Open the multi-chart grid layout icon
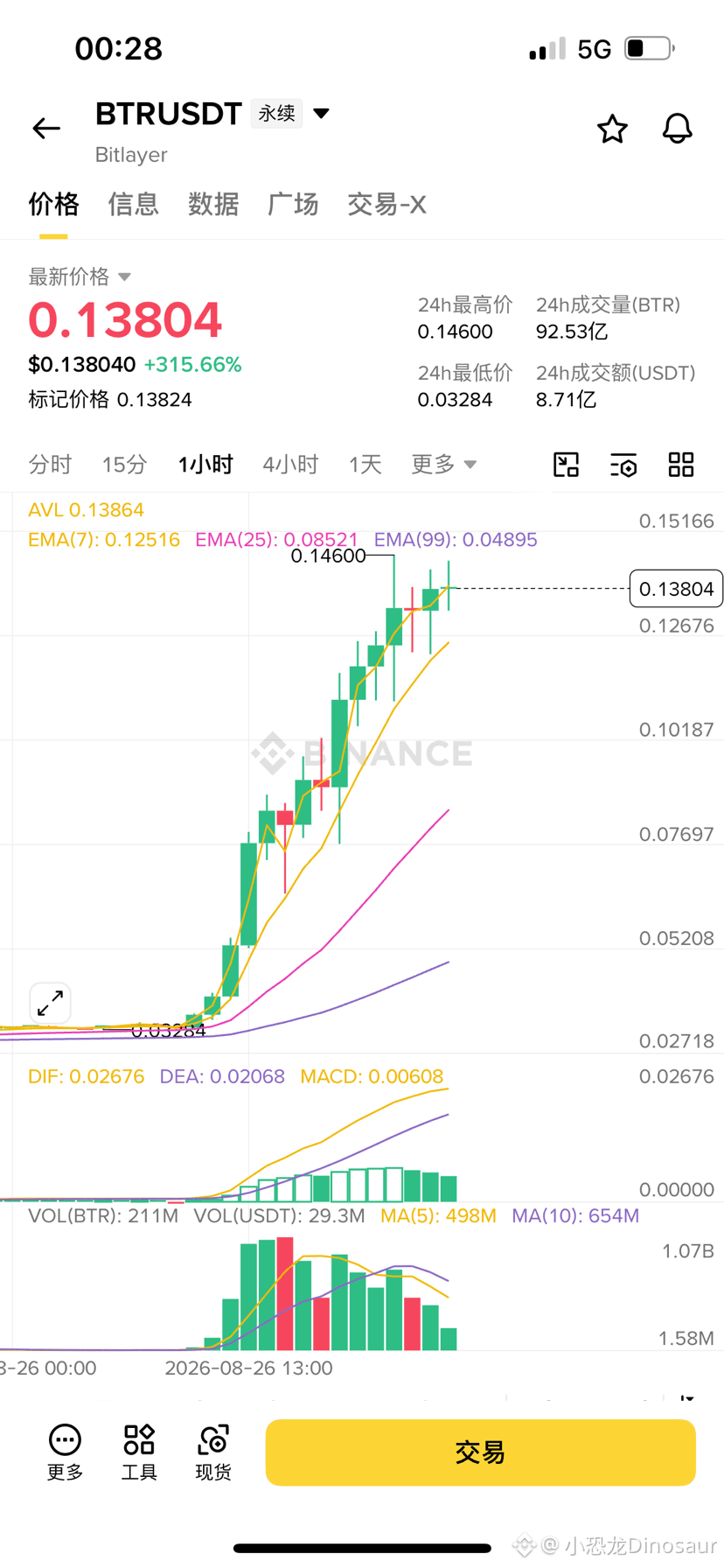This screenshot has height=1568, width=724. click(x=681, y=465)
